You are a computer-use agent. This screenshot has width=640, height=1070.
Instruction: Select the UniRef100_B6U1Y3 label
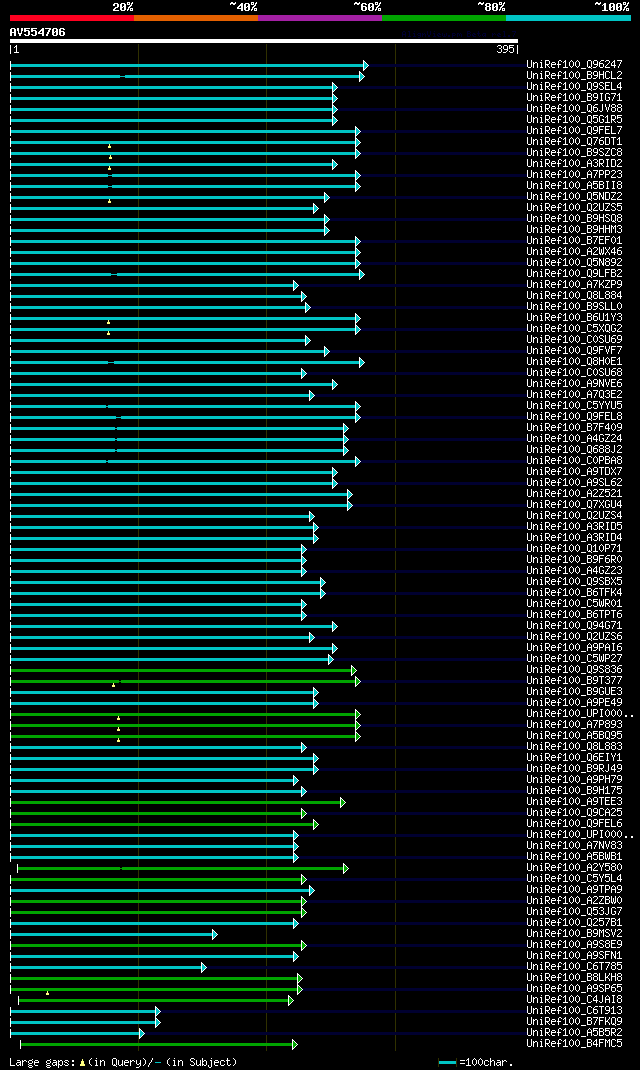coord(574,318)
